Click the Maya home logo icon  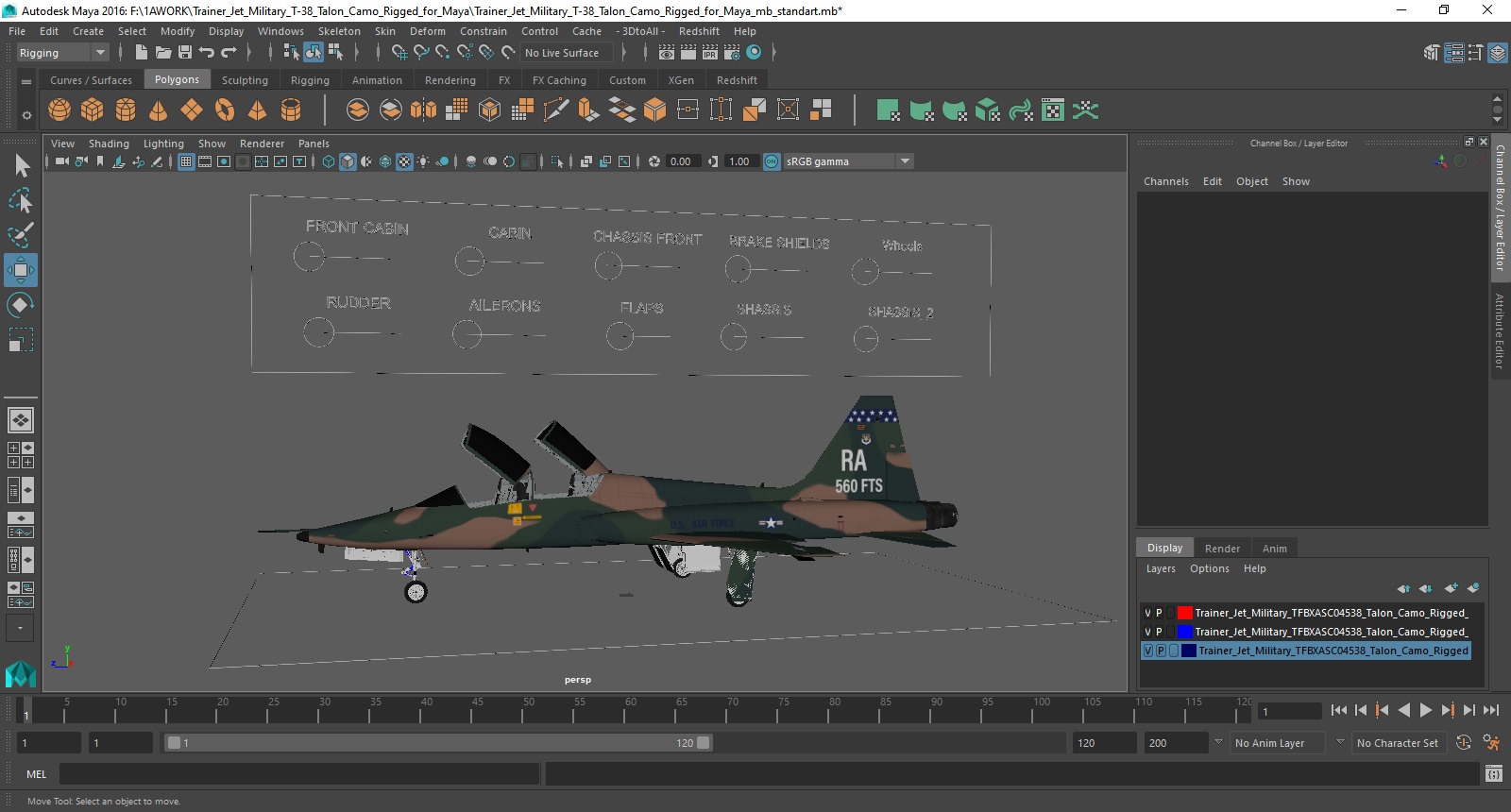pyautogui.click(x=21, y=673)
